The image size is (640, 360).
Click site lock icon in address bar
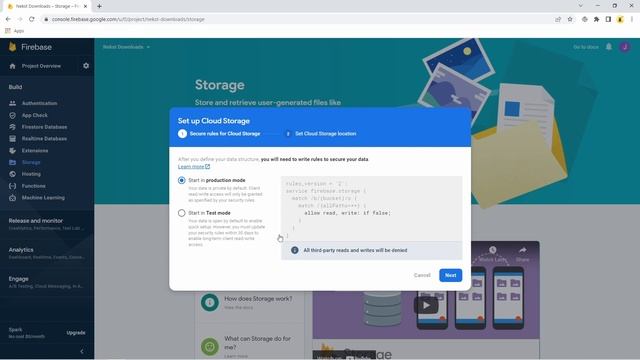click(x=46, y=19)
